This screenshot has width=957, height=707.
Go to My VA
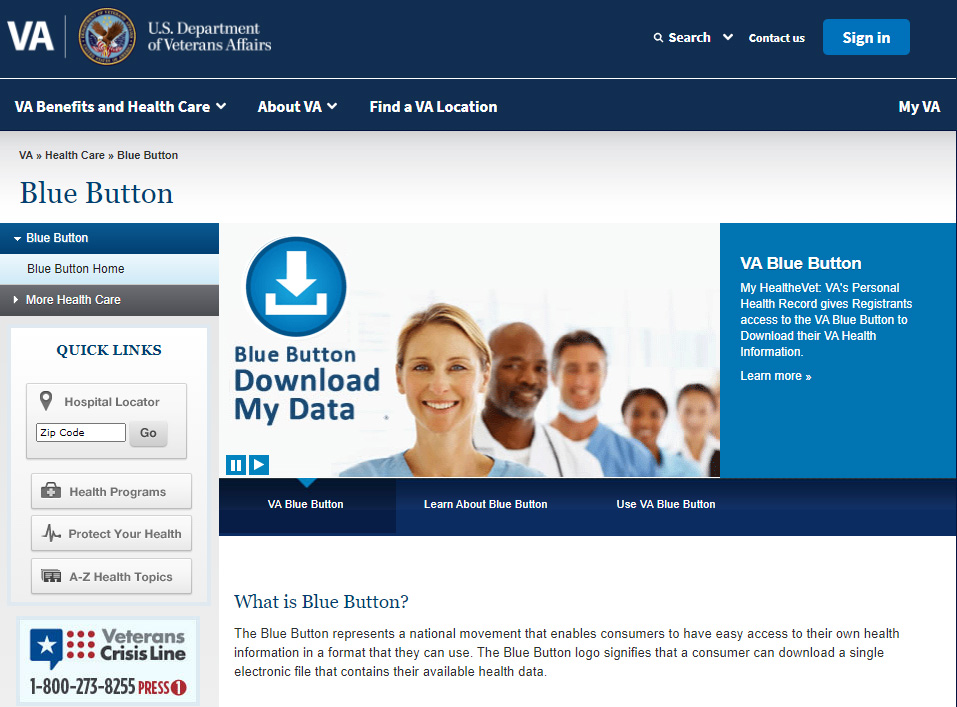(x=919, y=107)
